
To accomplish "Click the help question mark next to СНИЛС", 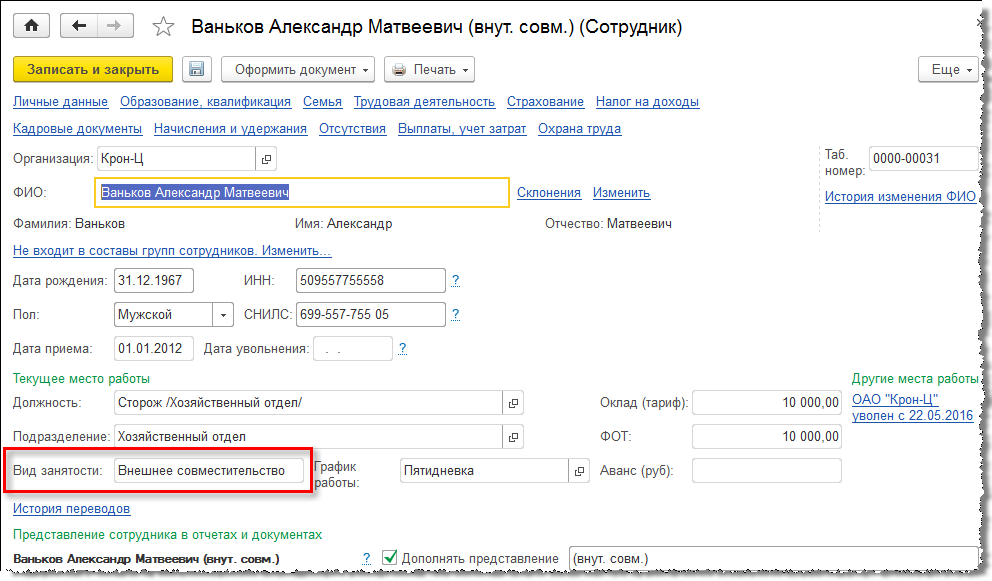I will point(455,315).
